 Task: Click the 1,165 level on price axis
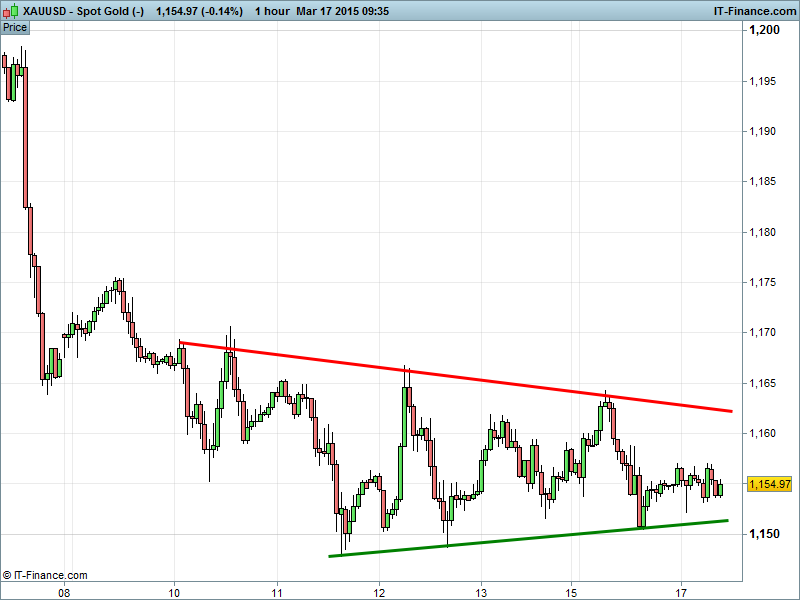pyautogui.click(x=765, y=383)
